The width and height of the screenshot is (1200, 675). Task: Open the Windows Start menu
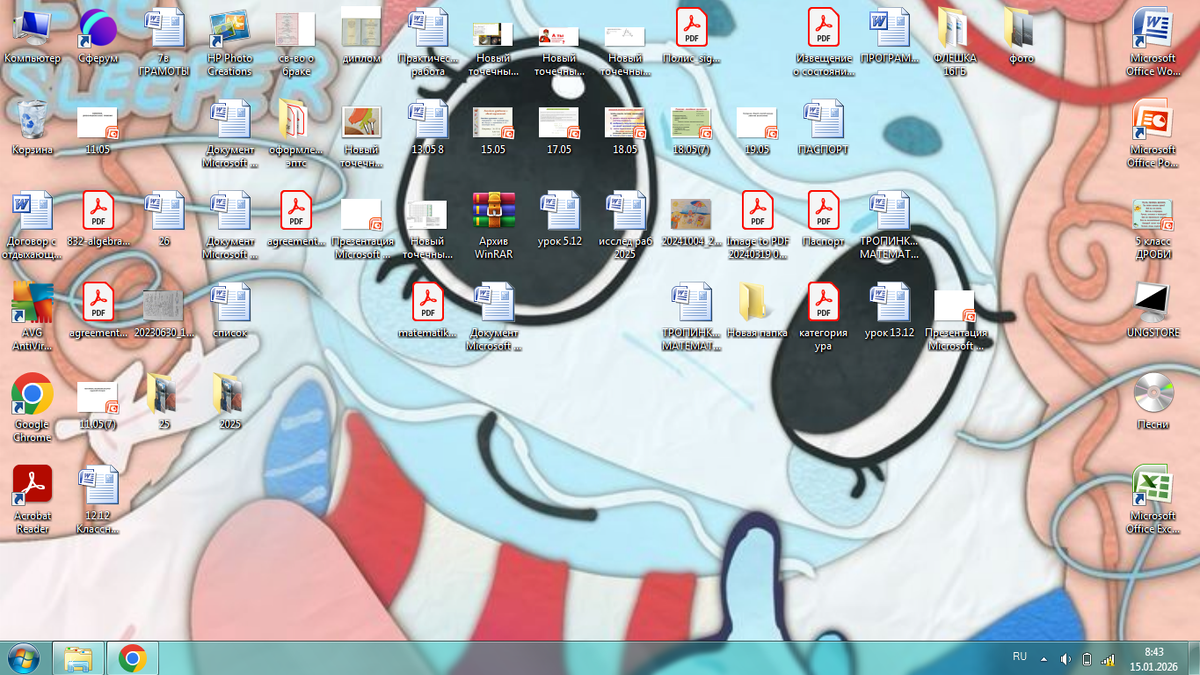[x=22, y=658]
